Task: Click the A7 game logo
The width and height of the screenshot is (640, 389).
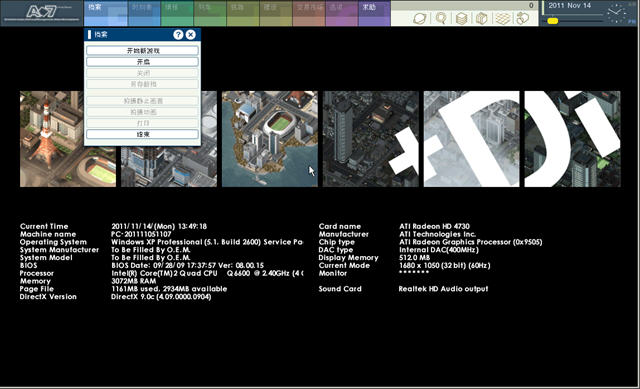Action: [41, 12]
